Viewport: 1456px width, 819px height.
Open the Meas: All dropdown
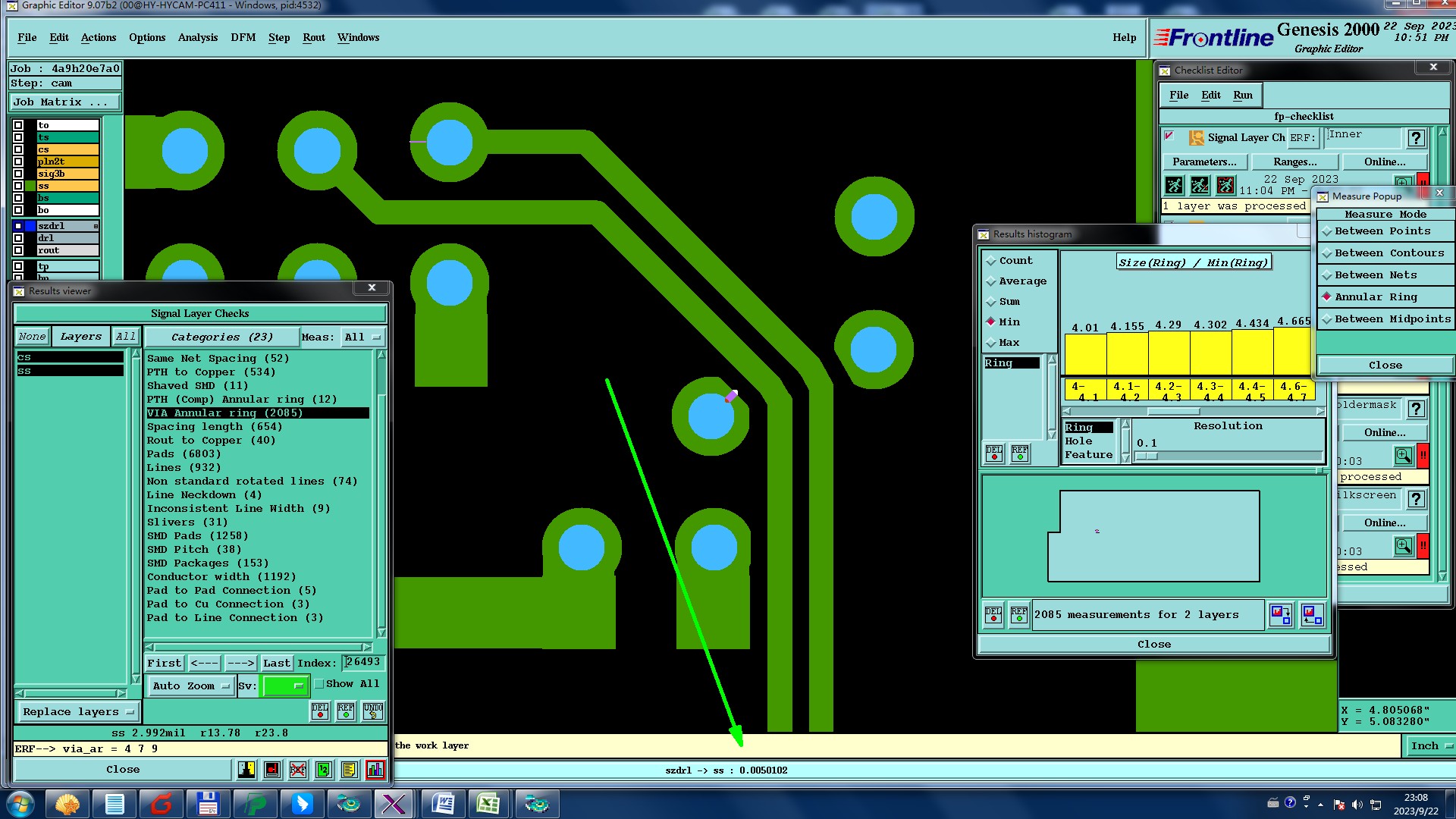(x=362, y=337)
